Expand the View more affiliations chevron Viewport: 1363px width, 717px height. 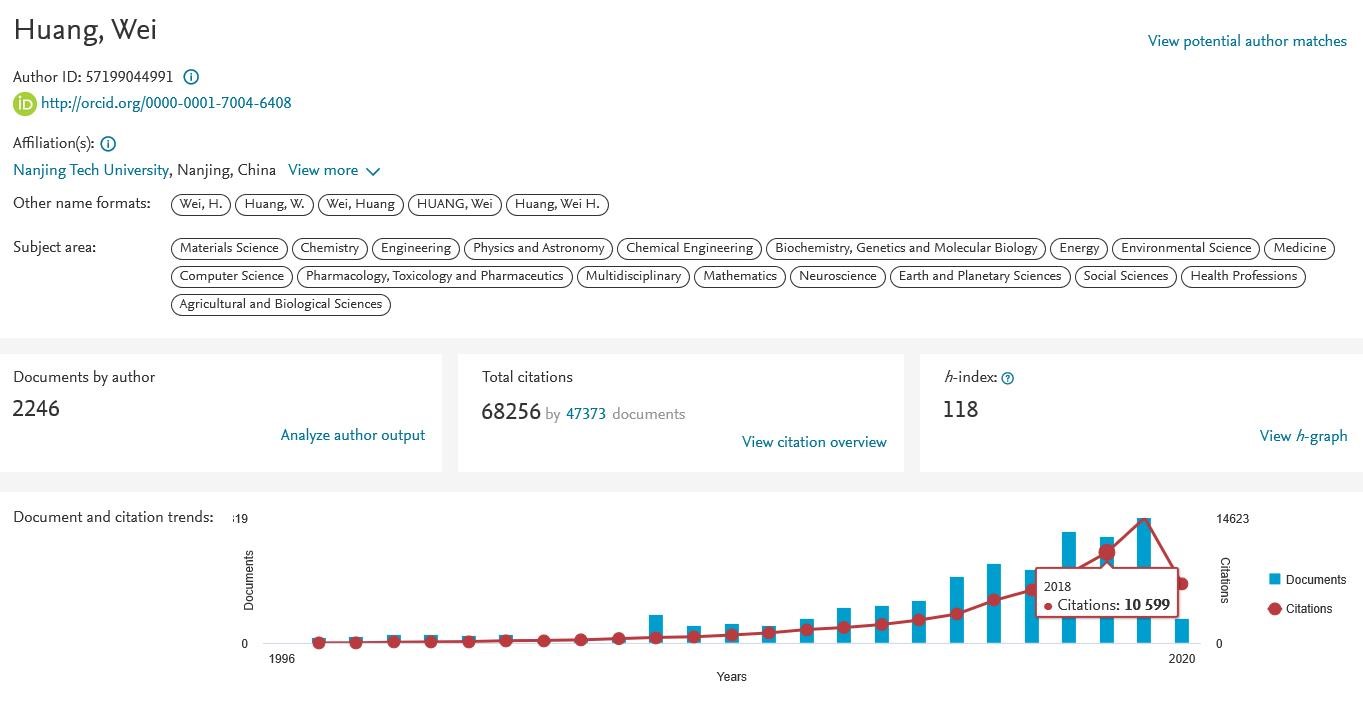pyautogui.click(x=373, y=171)
